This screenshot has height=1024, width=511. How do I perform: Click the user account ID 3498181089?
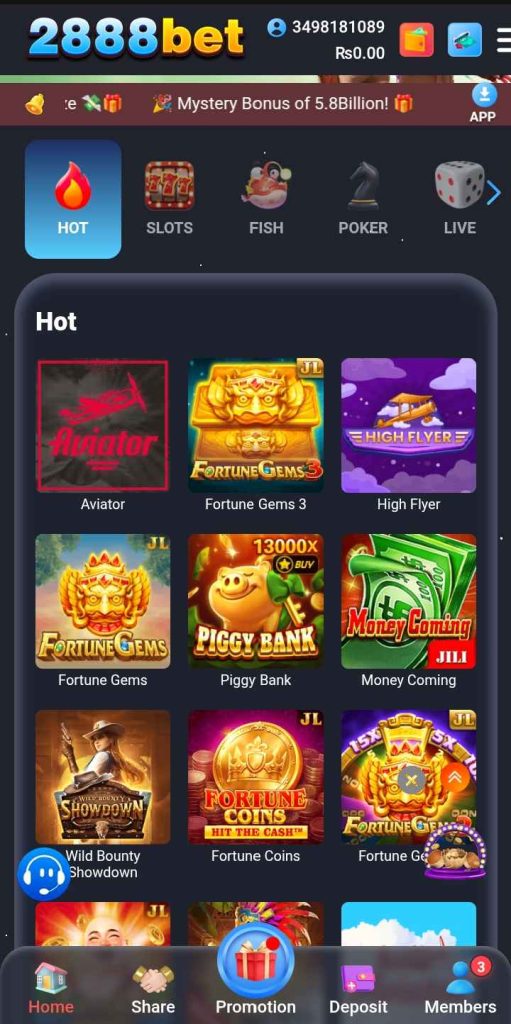click(338, 27)
